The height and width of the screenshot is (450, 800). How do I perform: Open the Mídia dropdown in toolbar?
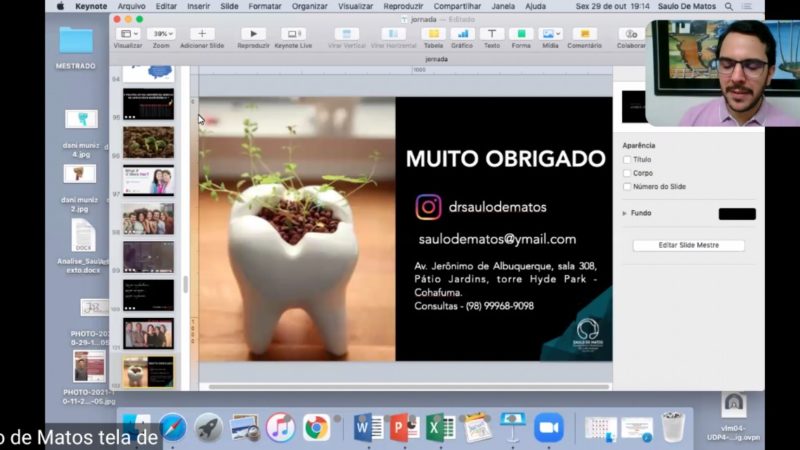551,34
